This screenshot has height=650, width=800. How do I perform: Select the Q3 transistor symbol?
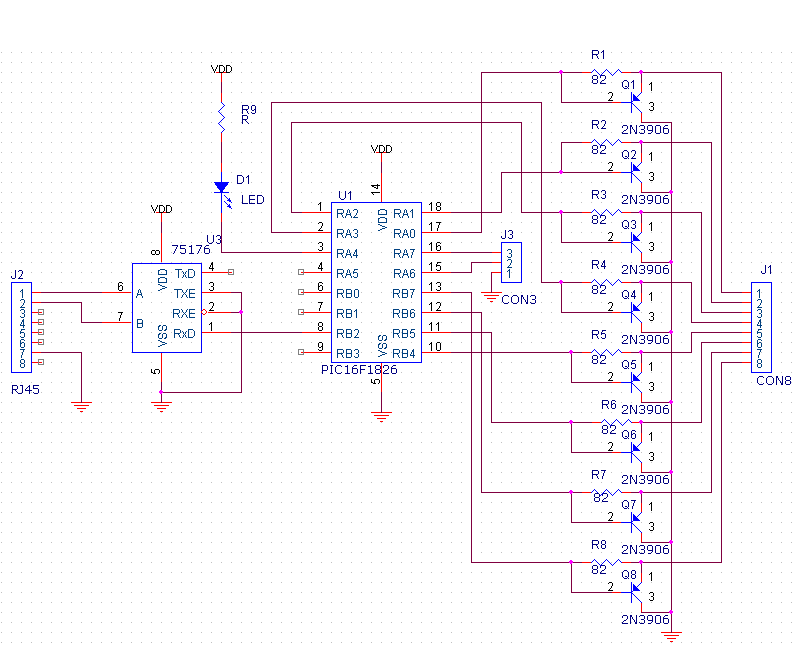pos(636,241)
